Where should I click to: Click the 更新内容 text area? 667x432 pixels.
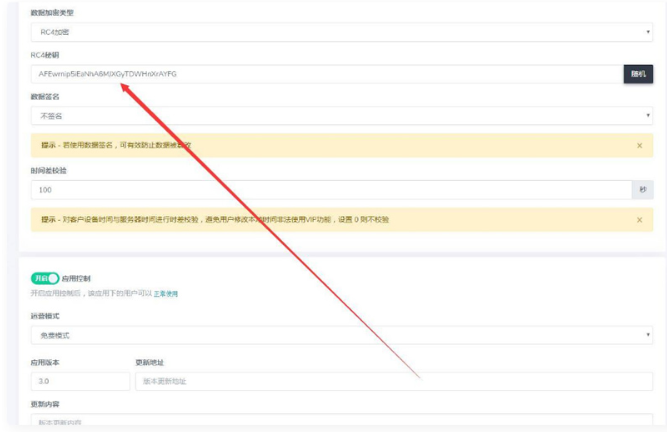[341, 423]
